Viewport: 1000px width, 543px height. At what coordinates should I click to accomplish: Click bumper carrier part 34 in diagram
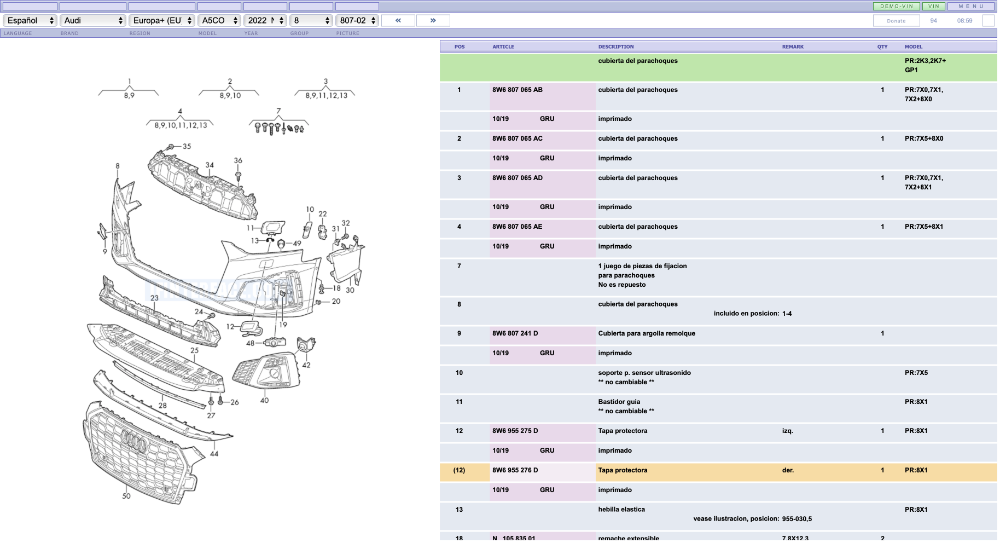pos(203,185)
